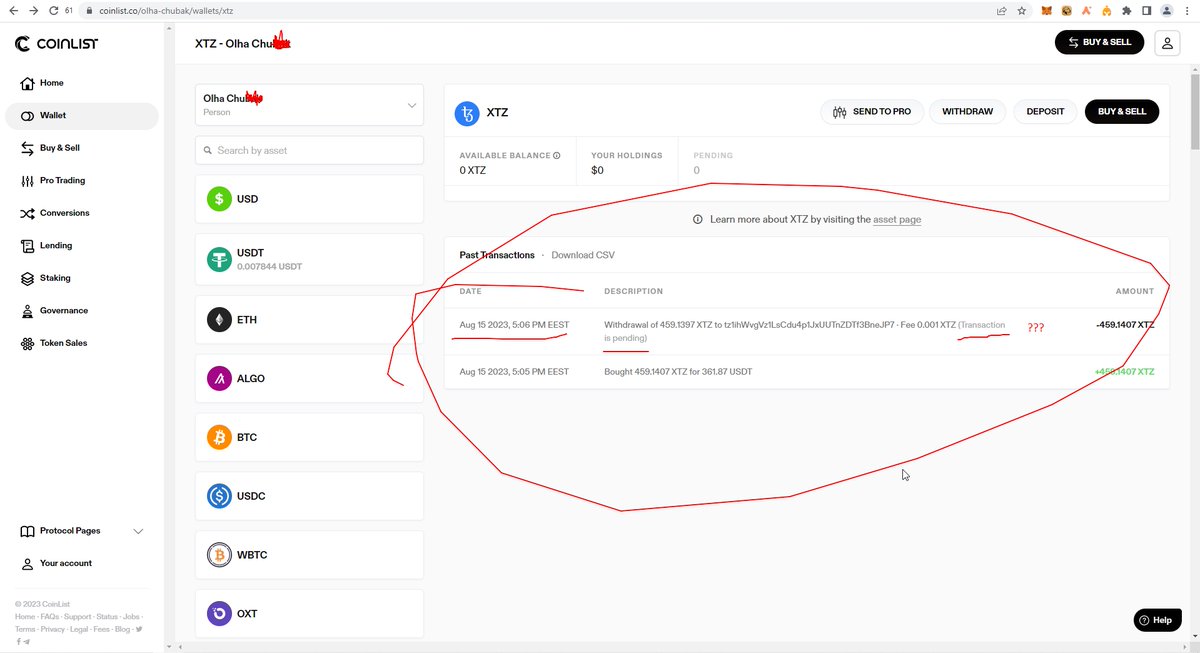Screen dimensions: 1200x653
Task: Open the Chrome three-dot menu
Action: (1187, 11)
